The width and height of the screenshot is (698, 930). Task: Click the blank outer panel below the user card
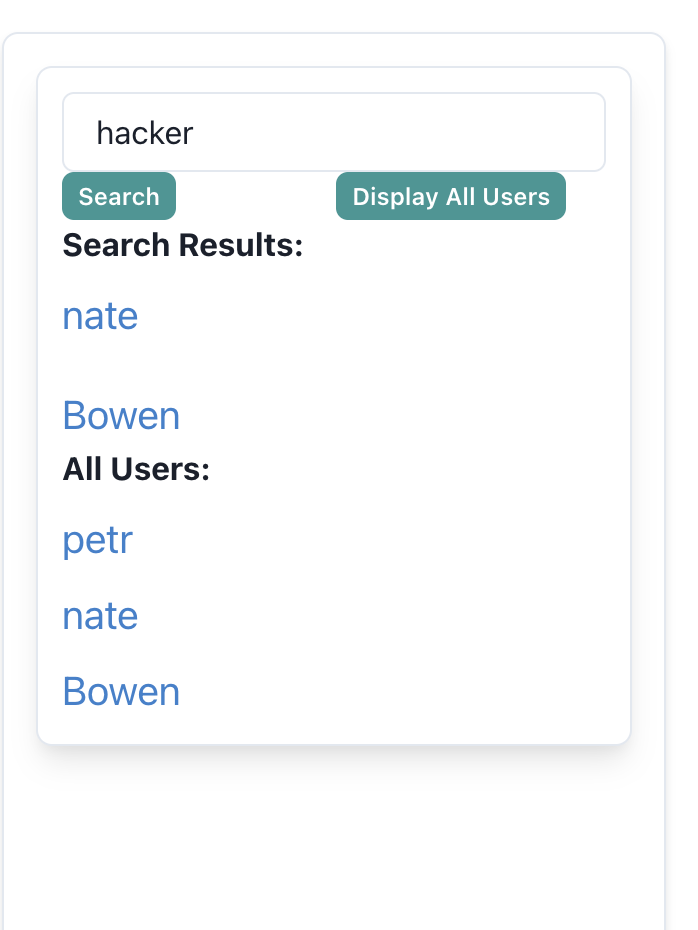[334, 836]
